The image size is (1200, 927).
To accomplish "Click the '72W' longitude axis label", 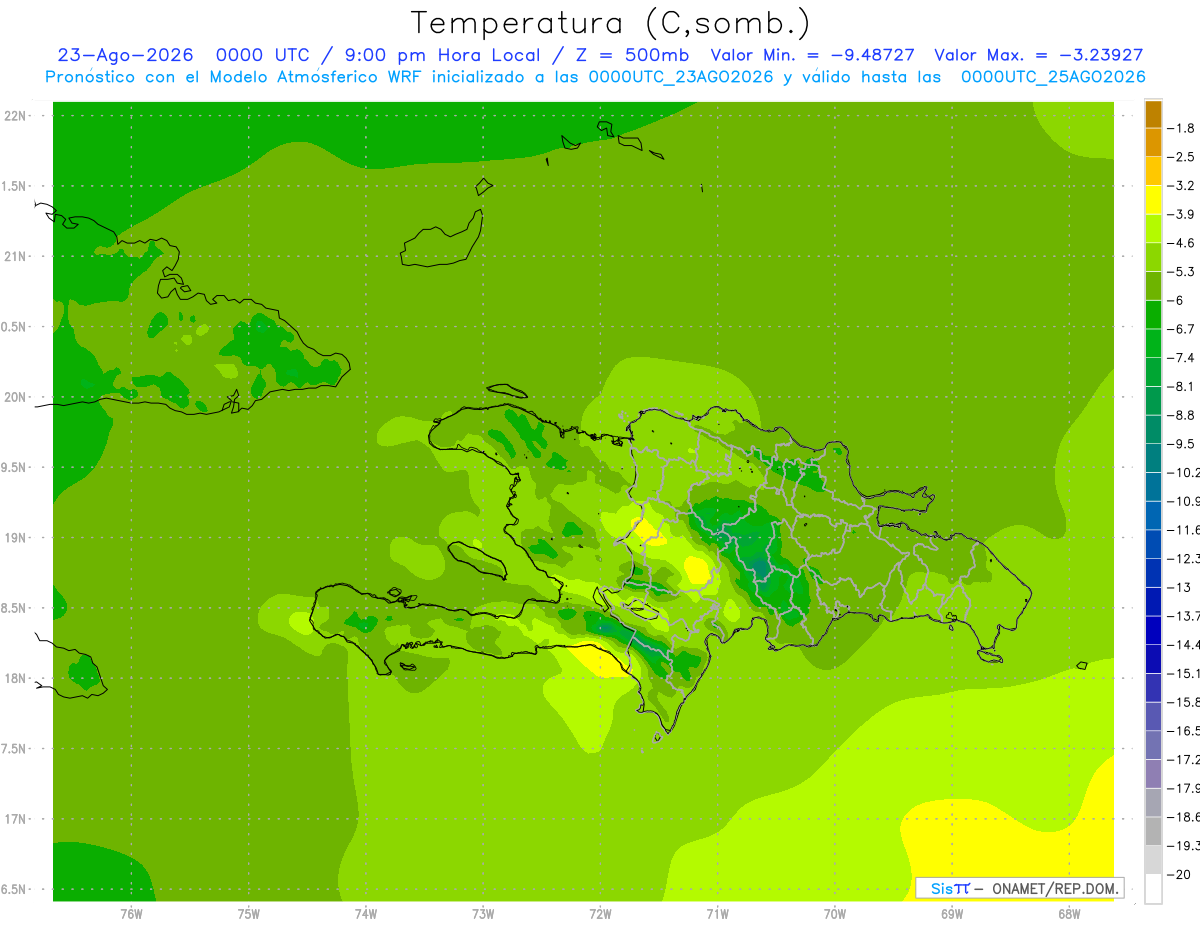I will click(x=600, y=914).
